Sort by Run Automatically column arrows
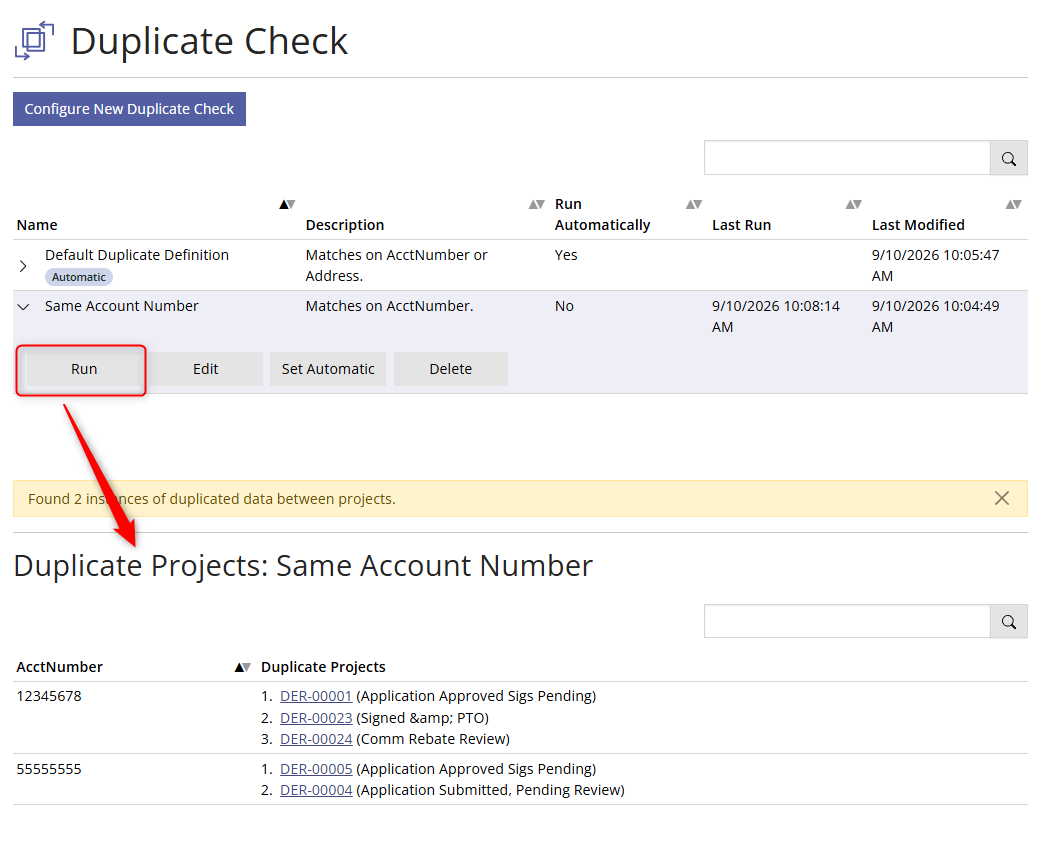 (x=694, y=204)
